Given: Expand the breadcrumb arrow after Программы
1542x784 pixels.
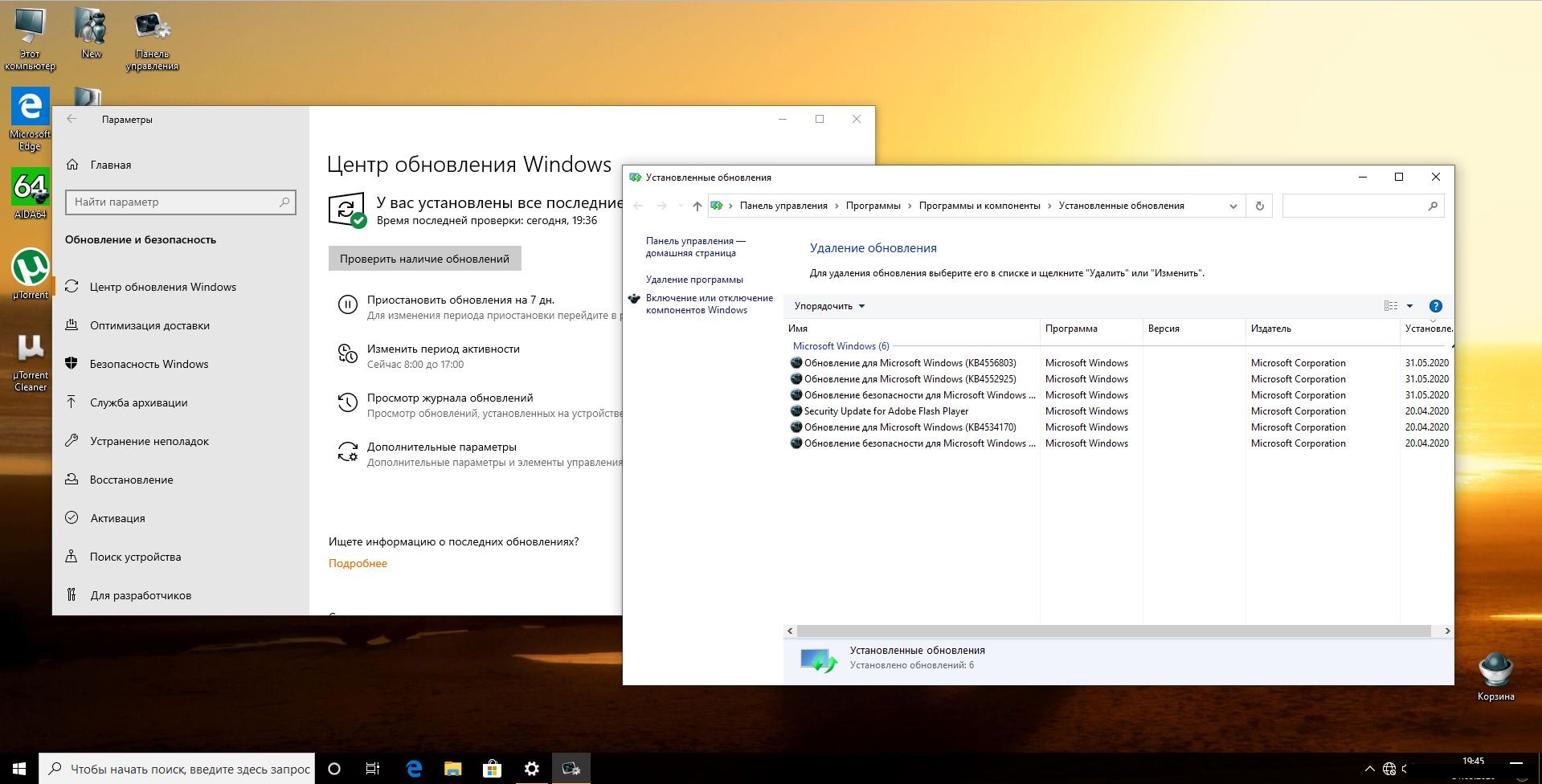Looking at the screenshot, I should point(910,206).
